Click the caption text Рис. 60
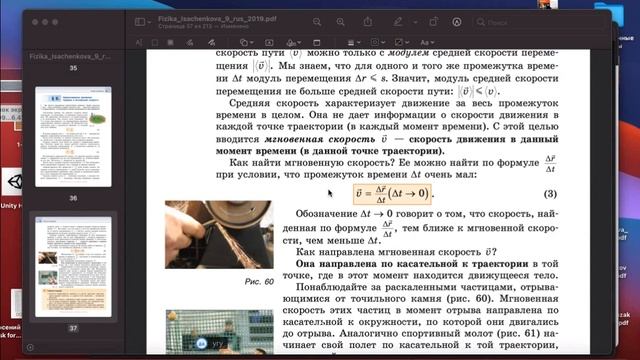Screen dimensions: 640x360 (x=259, y=282)
